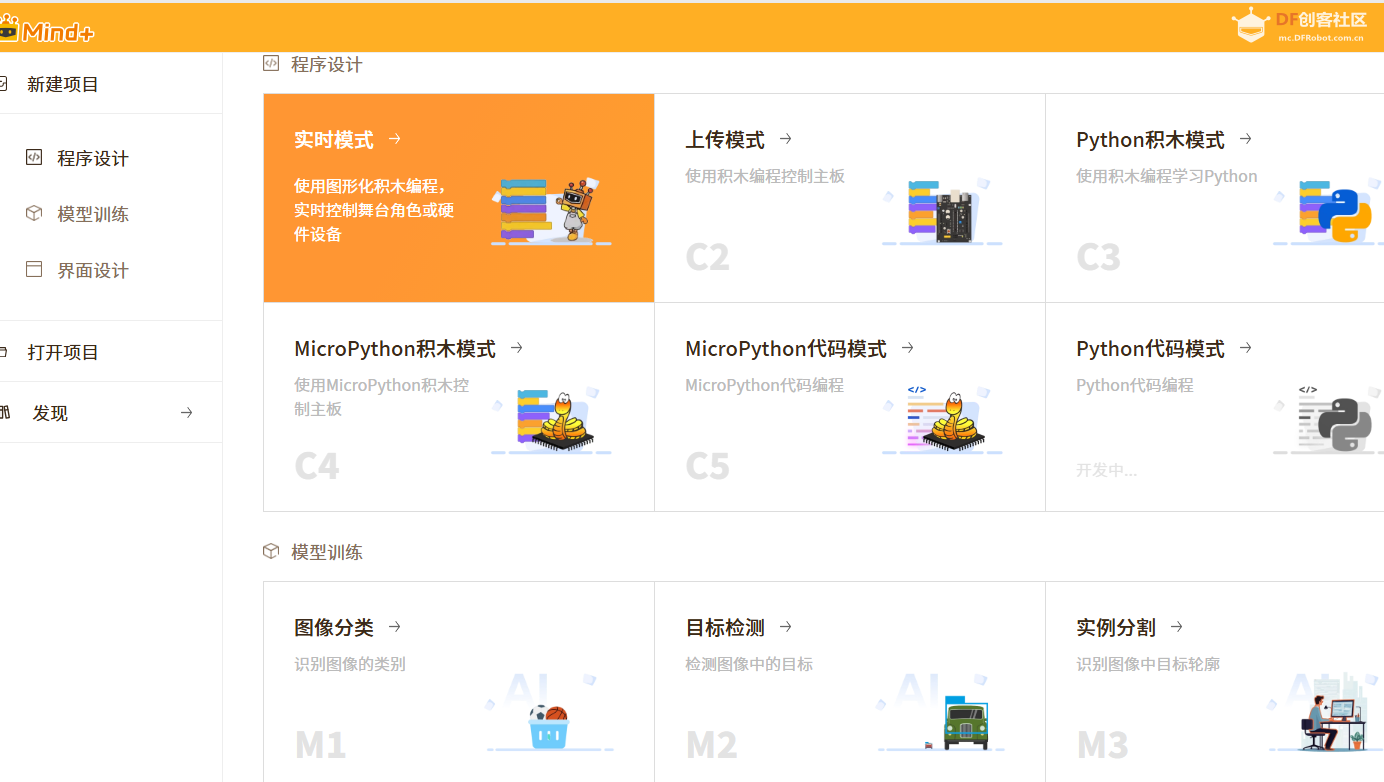Image resolution: width=1384 pixels, height=782 pixels.
Task: Expand the 发现 arrow
Action: click(186, 413)
